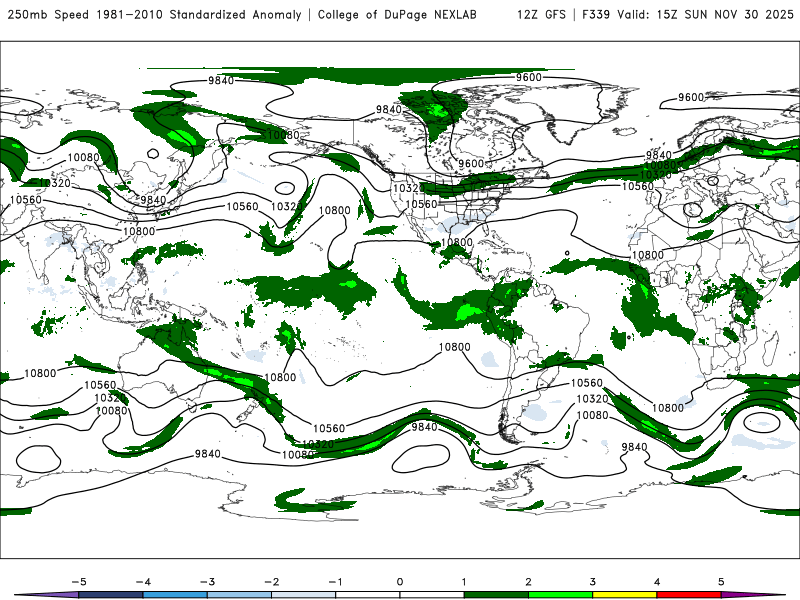Click the bright green anomaly patch over Colombia
The height and width of the screenshot is (600, 800).
point(510,293)
